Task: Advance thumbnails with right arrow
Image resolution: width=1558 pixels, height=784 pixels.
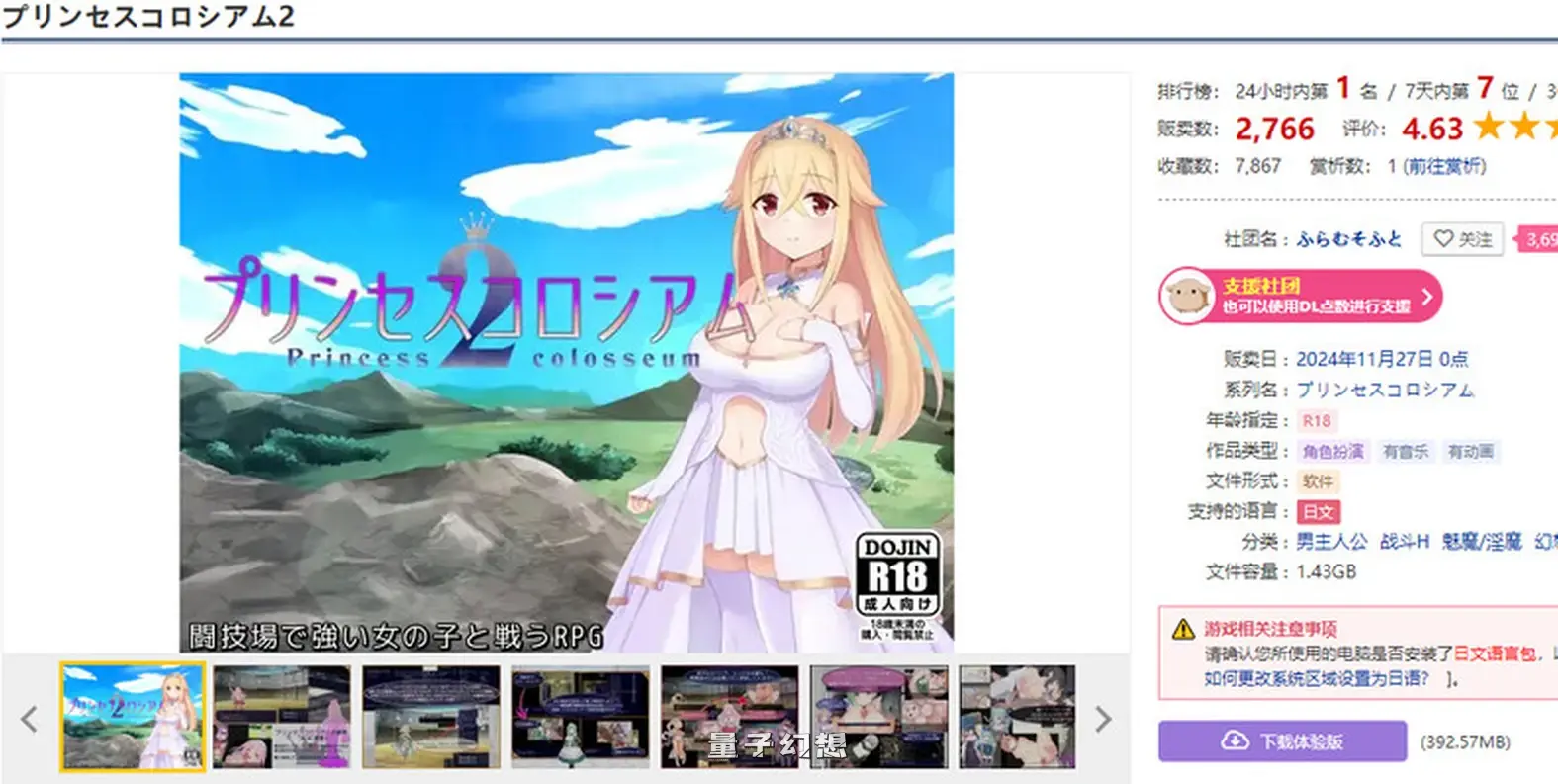Action: (x=1103, y=719)
